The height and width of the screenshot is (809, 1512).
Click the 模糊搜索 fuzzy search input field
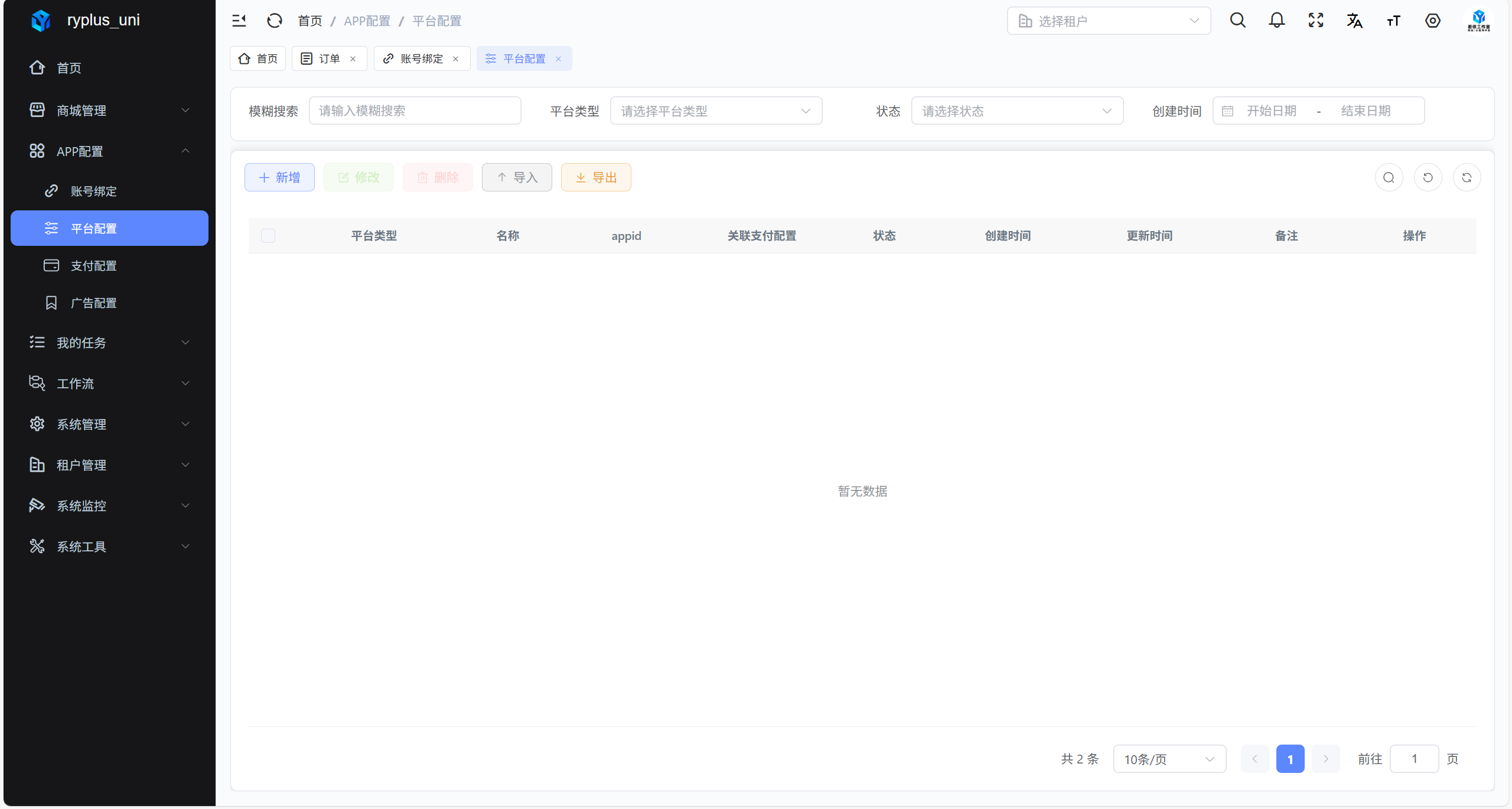[x=415, y=111]
